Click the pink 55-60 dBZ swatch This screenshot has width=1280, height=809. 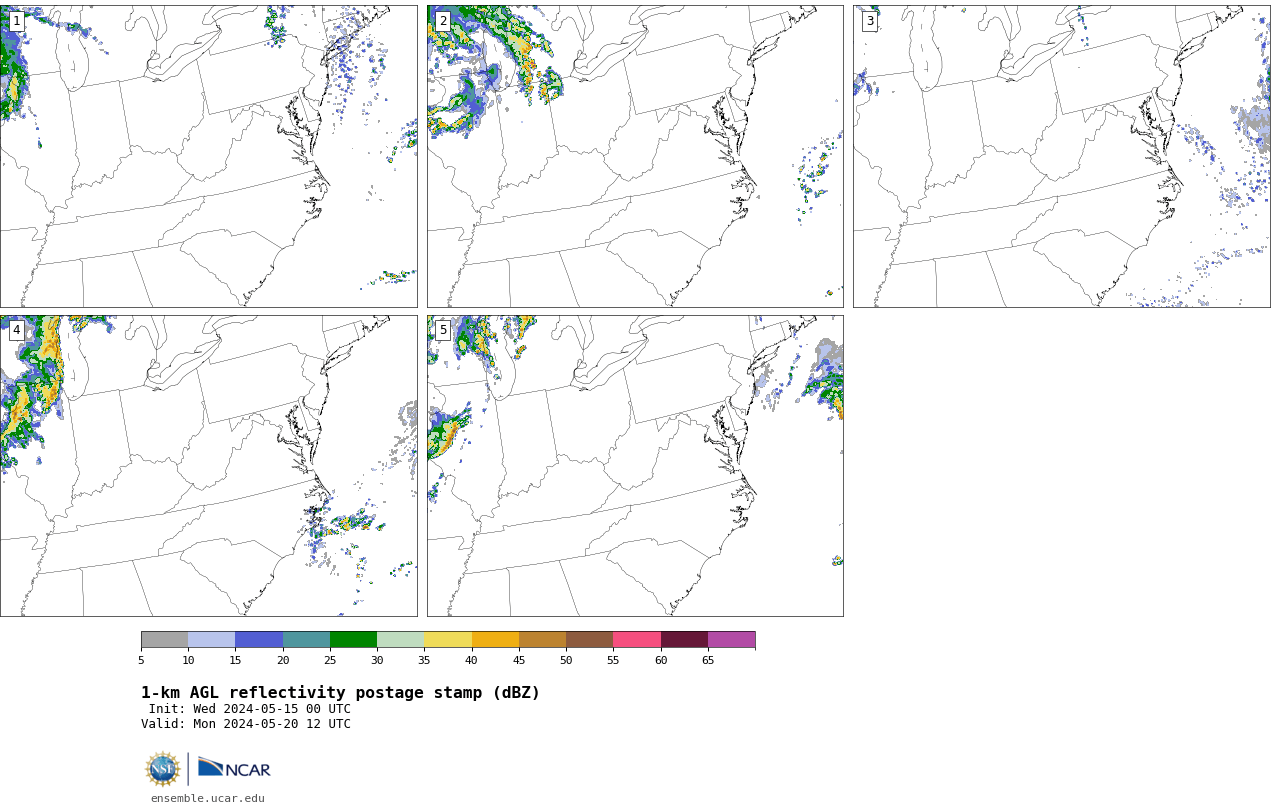point(637,640)
